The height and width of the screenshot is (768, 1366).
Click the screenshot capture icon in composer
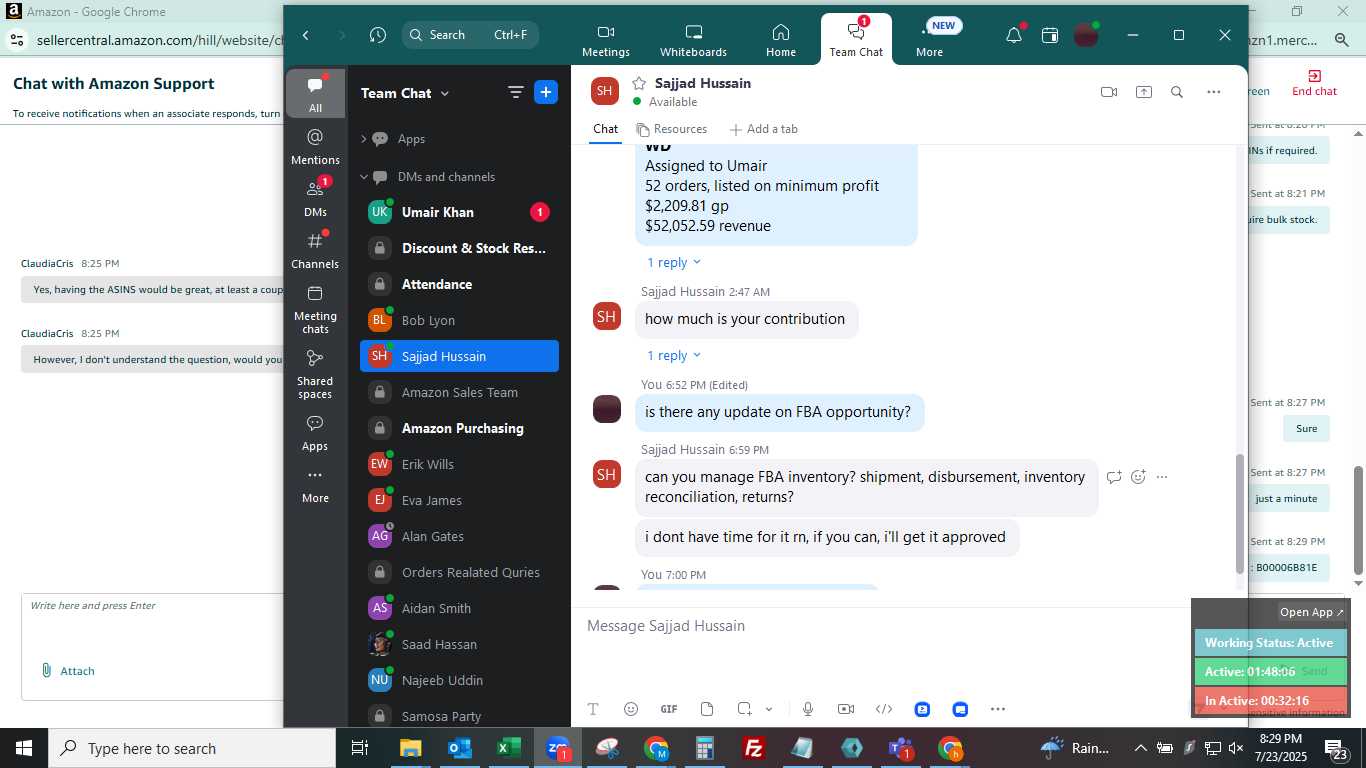click(744, 709)
